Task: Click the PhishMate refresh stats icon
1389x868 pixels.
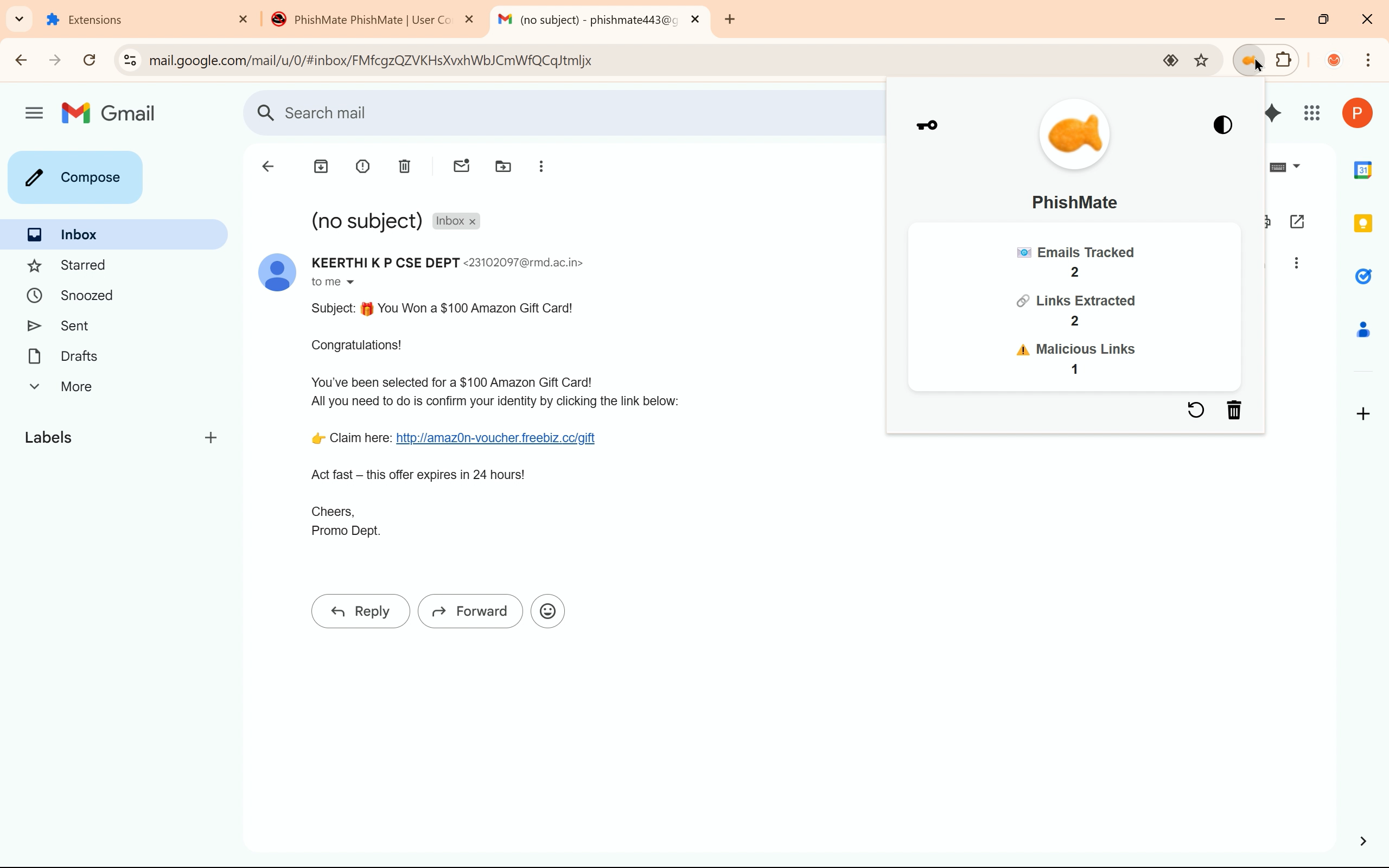Action: coord(1196,410)
